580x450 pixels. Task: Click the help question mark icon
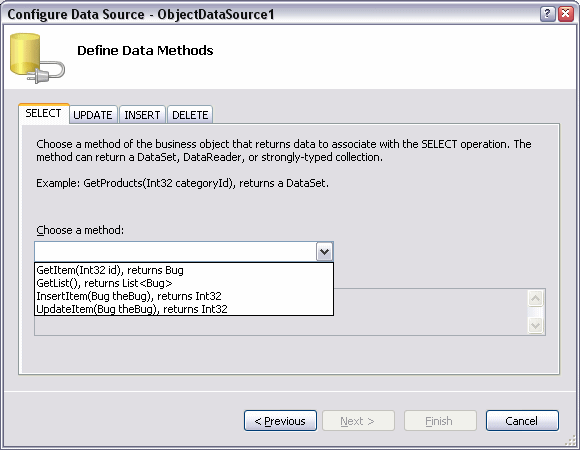(x=547, y=14)
